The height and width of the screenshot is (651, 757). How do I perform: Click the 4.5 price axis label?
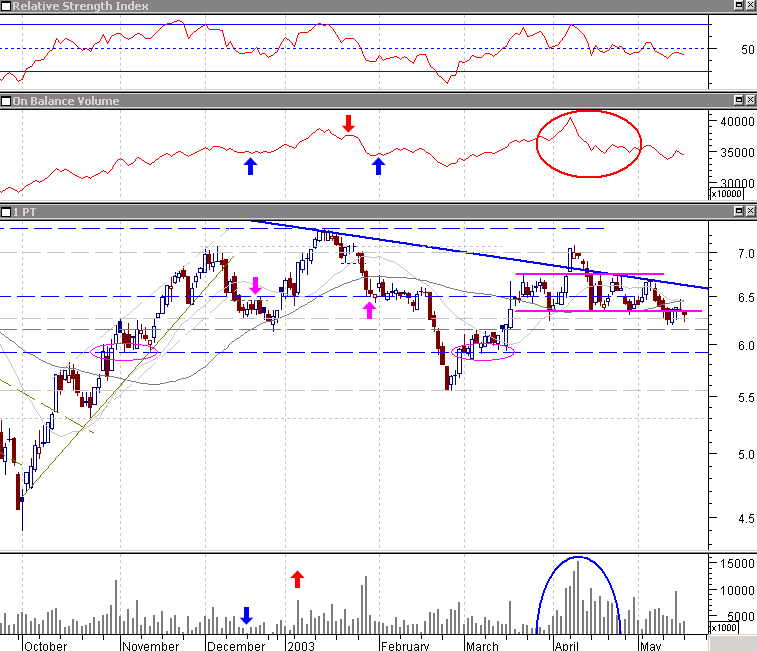(x=746, y=519)
